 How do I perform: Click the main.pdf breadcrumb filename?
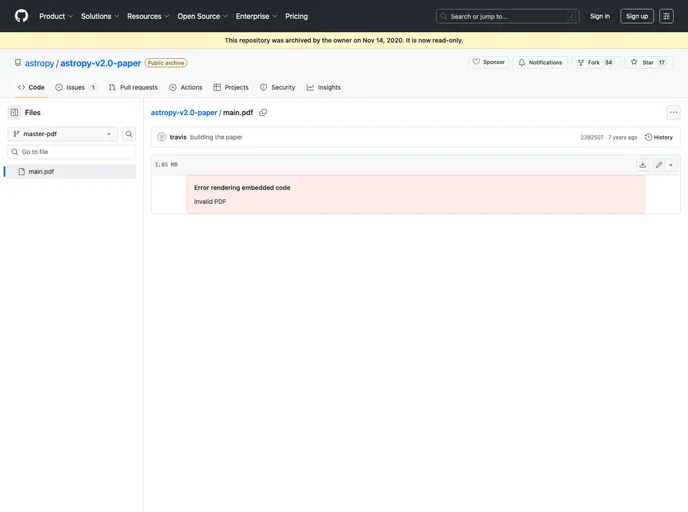coord(238,112)
